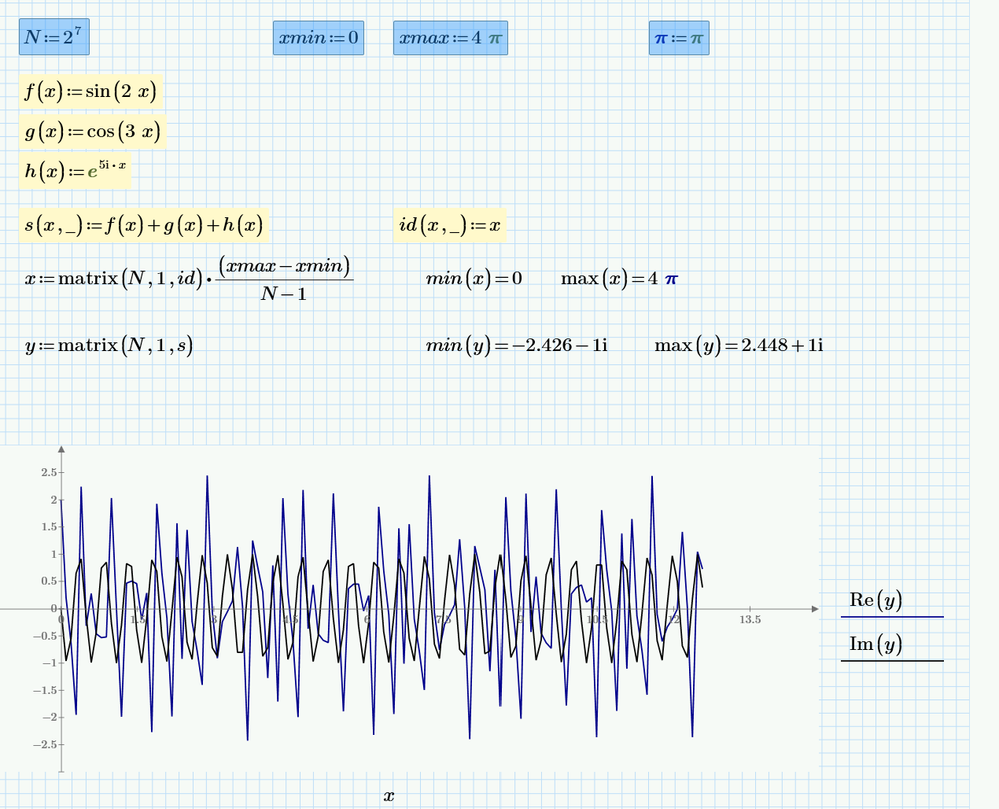The height and width of the screenshot is (809, 999).
Task: Select the min(y) evaluation result
Action: click(516, 346)
